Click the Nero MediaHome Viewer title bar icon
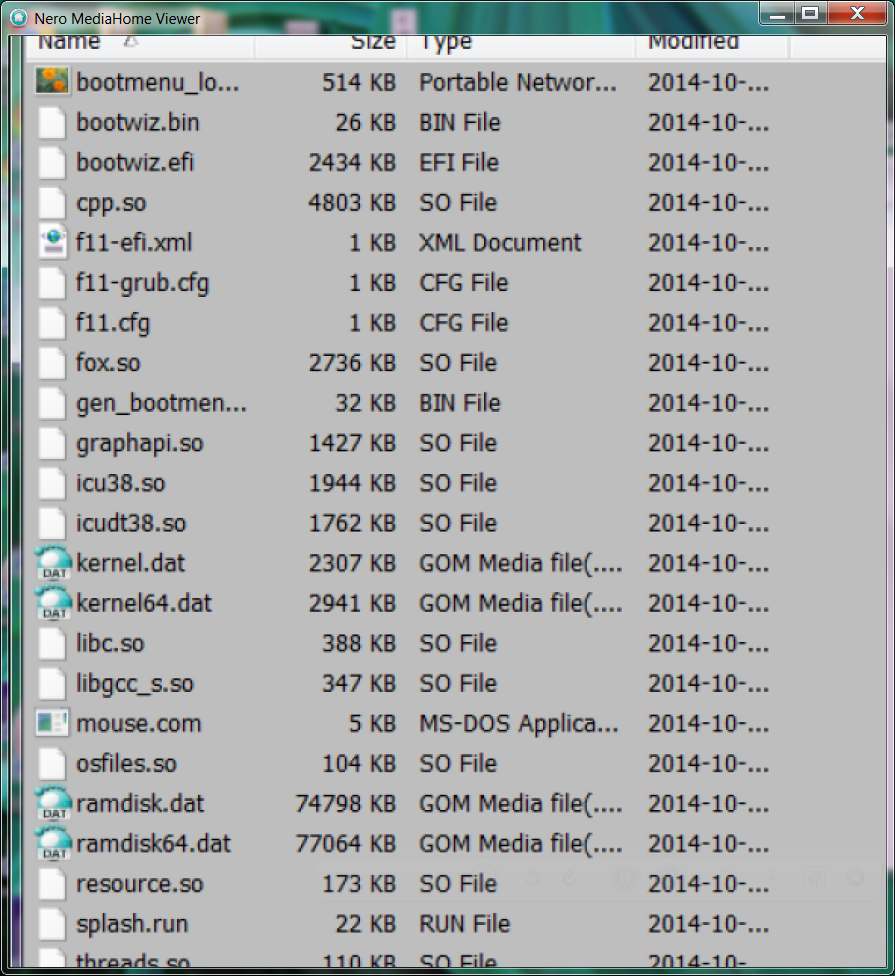 tap(19, 18)
